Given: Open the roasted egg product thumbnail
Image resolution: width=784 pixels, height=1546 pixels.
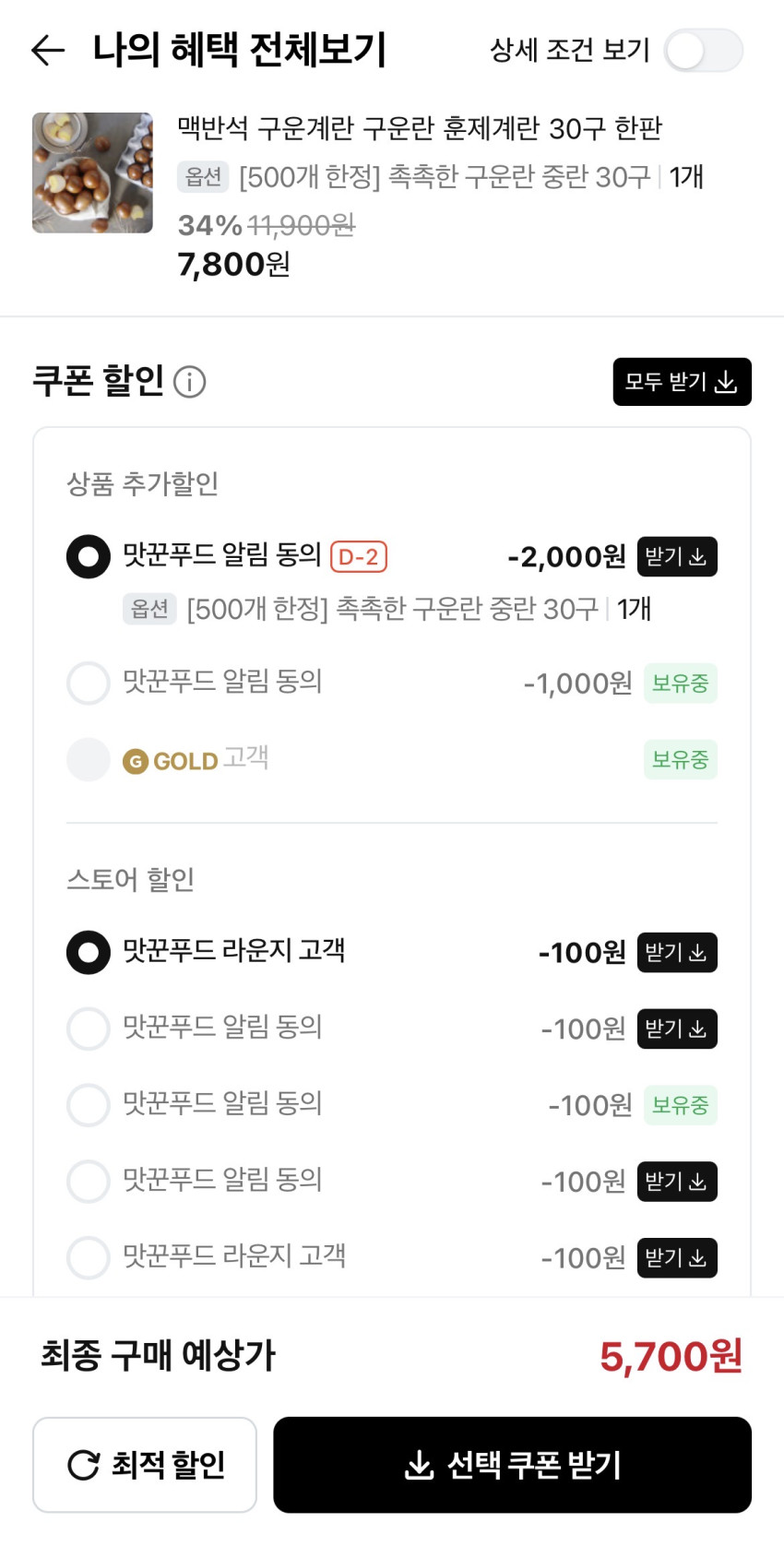Looking at the screenshot, I should [x=92, y=172].
